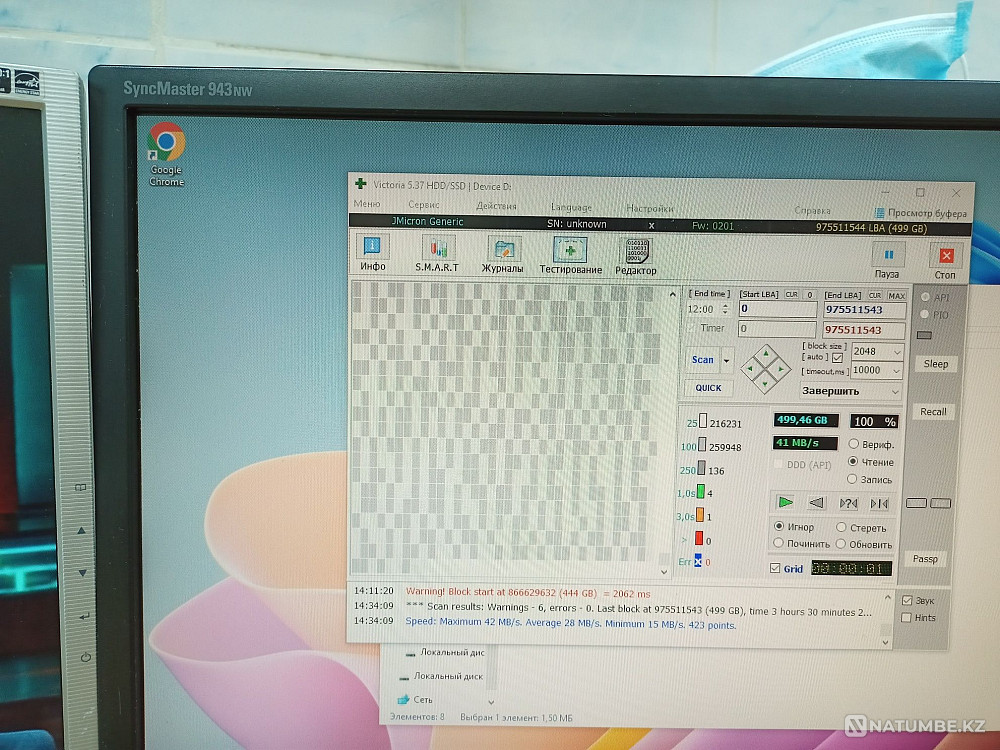
Task: Open the Инфо drive information section
Action: [x=372, y=253]
